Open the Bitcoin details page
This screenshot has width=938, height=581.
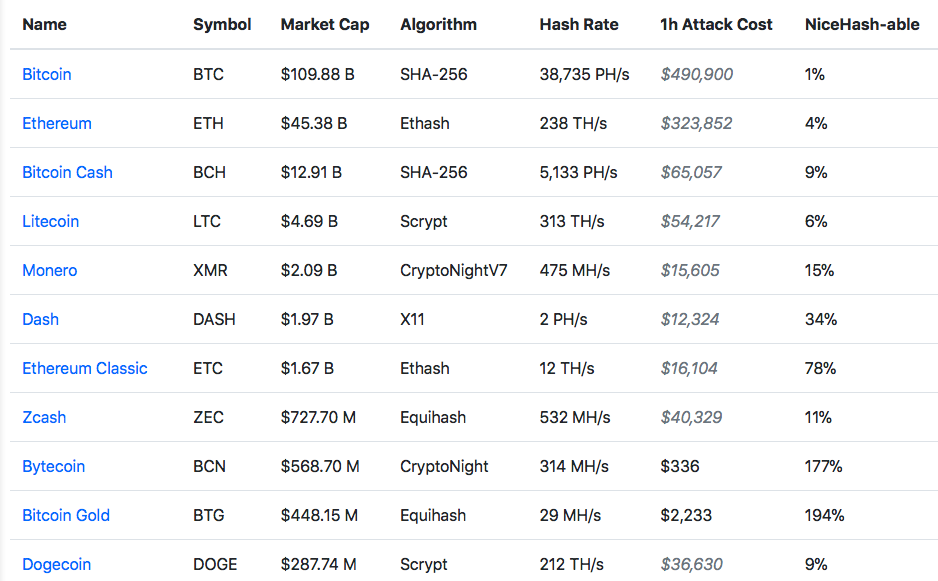coord(47,74)
